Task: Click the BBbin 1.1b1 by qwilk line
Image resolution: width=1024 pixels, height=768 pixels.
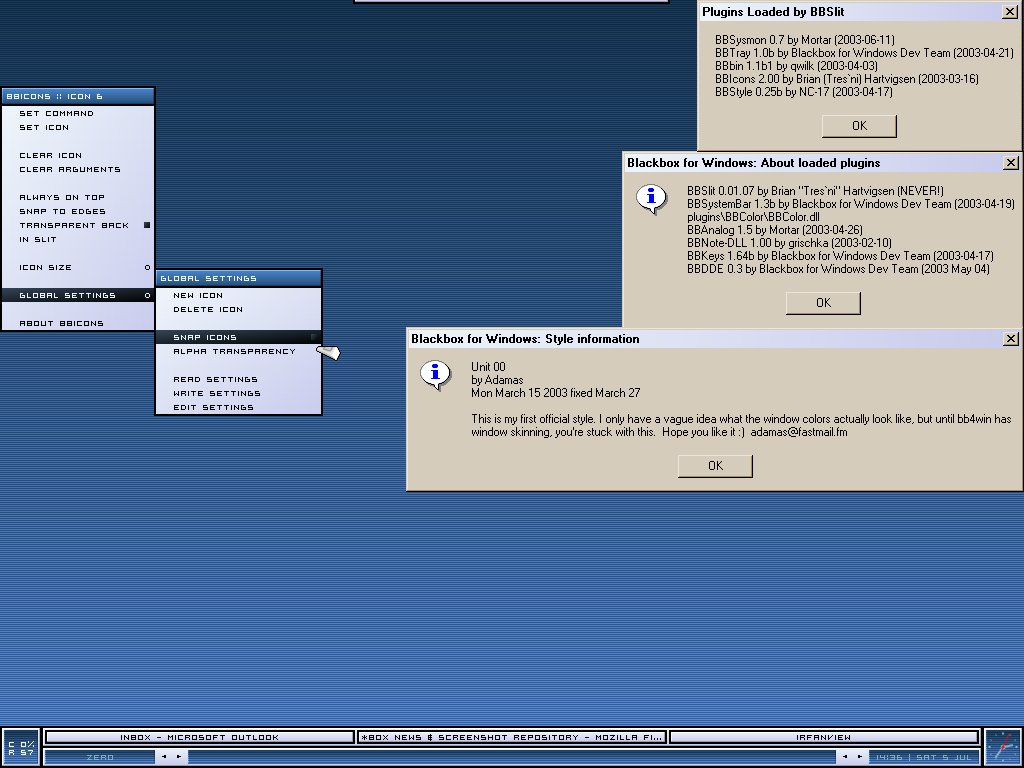Action: tap(796, 66)
